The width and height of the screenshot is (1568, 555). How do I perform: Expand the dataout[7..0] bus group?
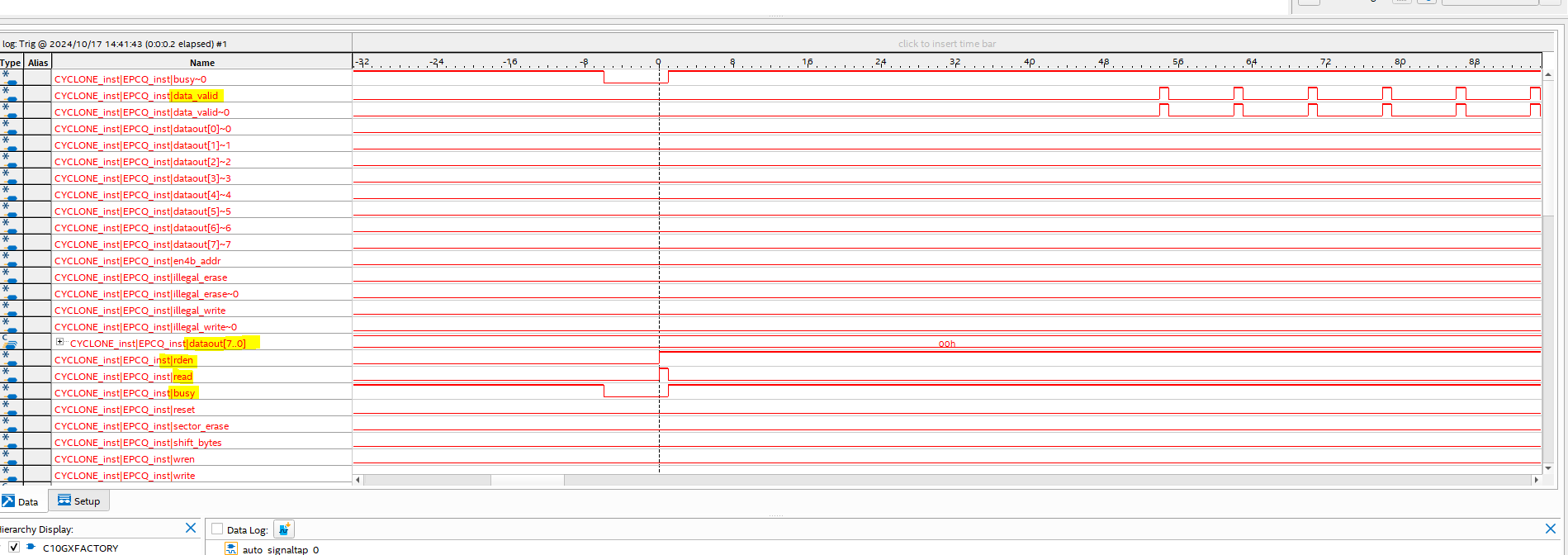point(59,342)
